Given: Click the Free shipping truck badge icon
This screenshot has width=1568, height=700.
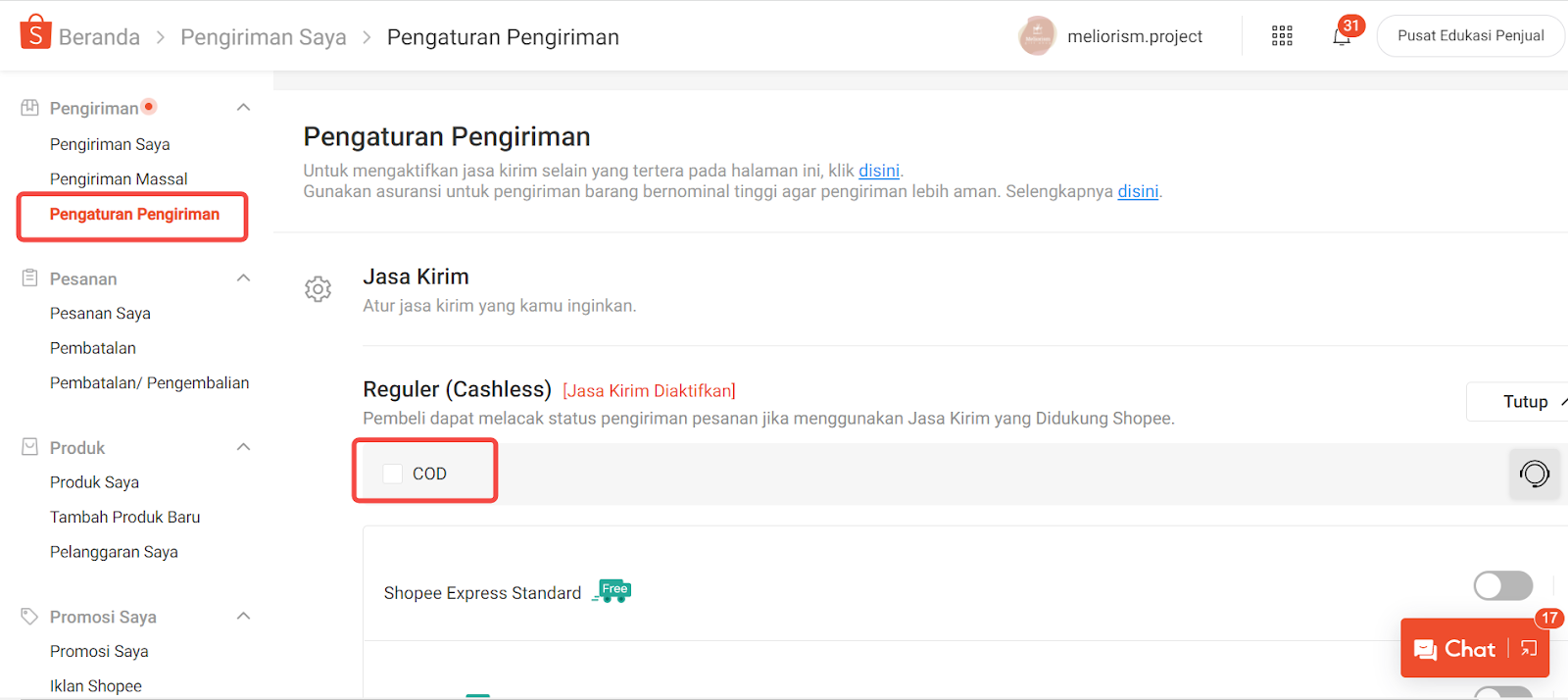Looking at the screenshot, I should [x=612, y=591].
